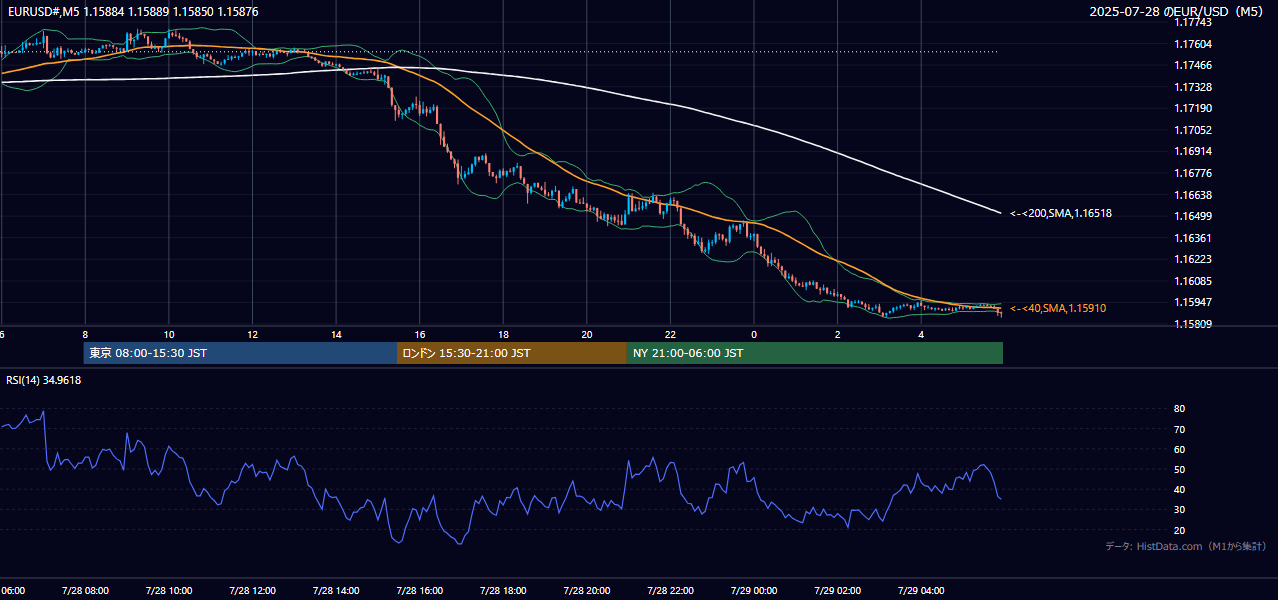Click the '7/29 04:00' bottom time label
This screenshot has height=600, width=1278.
point(921,590)
